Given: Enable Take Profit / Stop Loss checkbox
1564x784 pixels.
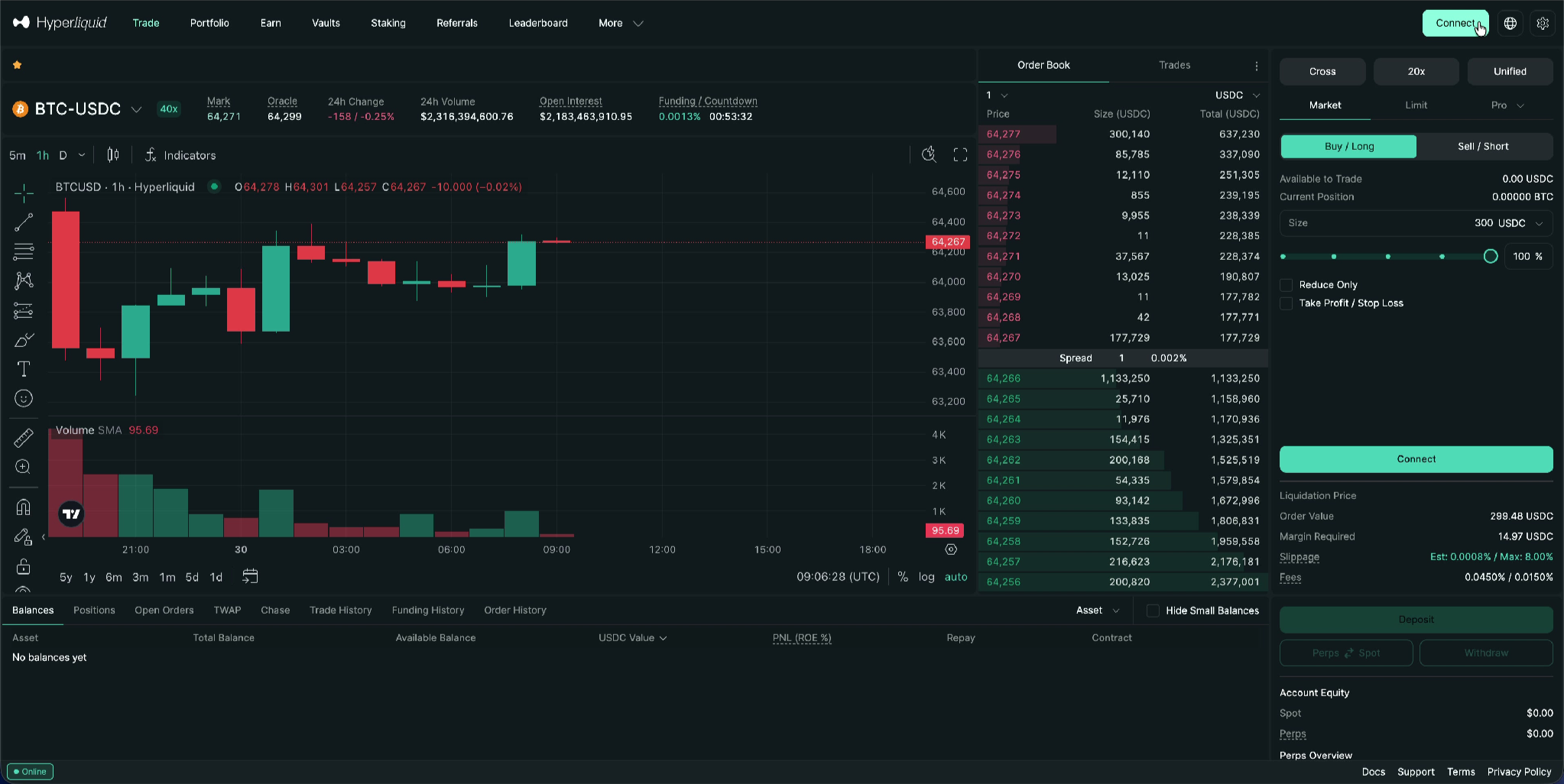Looking at the screenshot, I should pos(1287,303).
